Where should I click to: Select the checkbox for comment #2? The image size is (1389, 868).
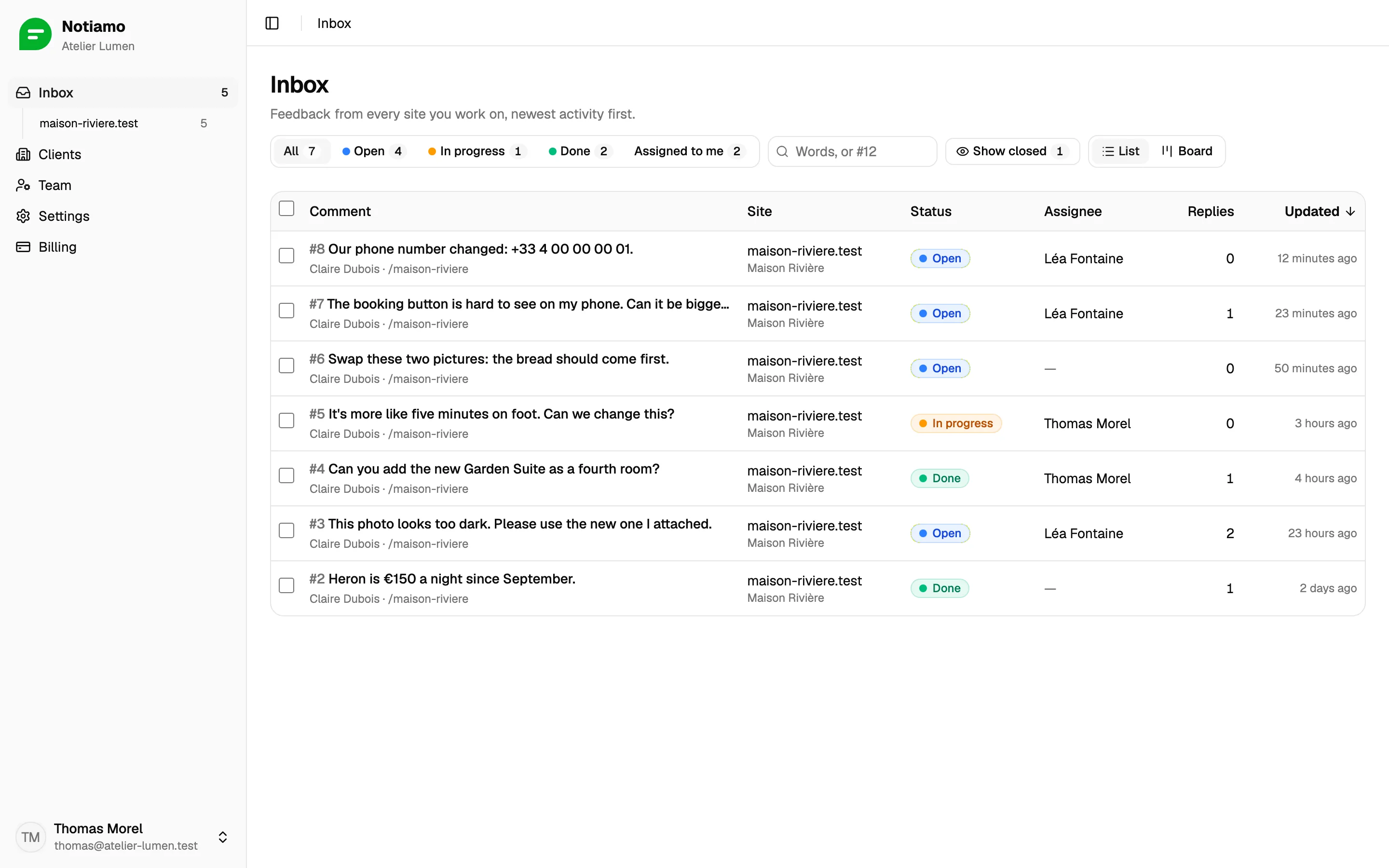[286, 585]
